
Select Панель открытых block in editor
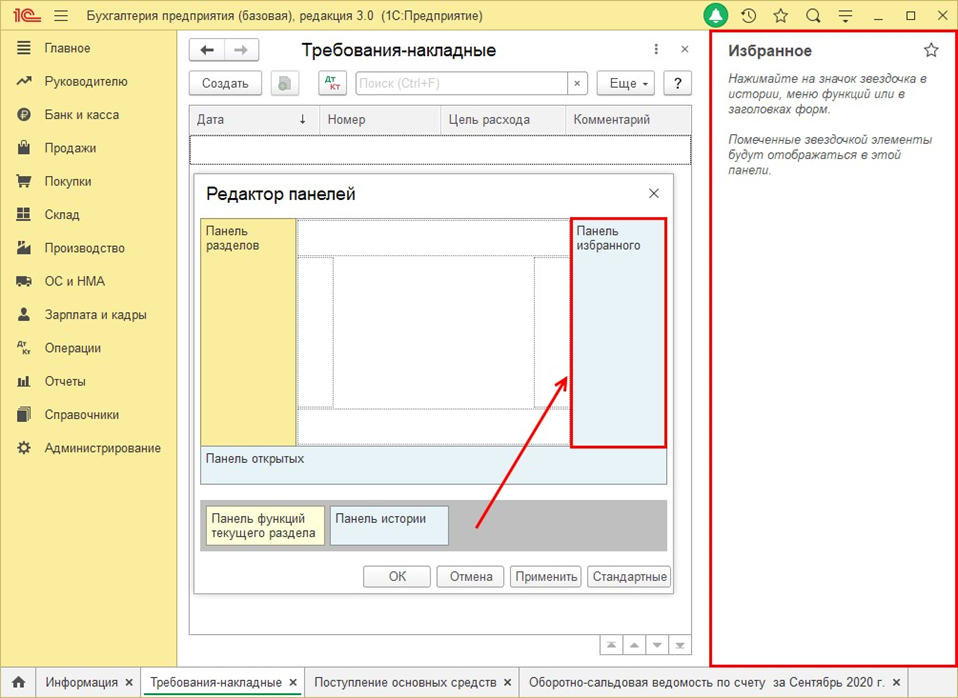434,465
